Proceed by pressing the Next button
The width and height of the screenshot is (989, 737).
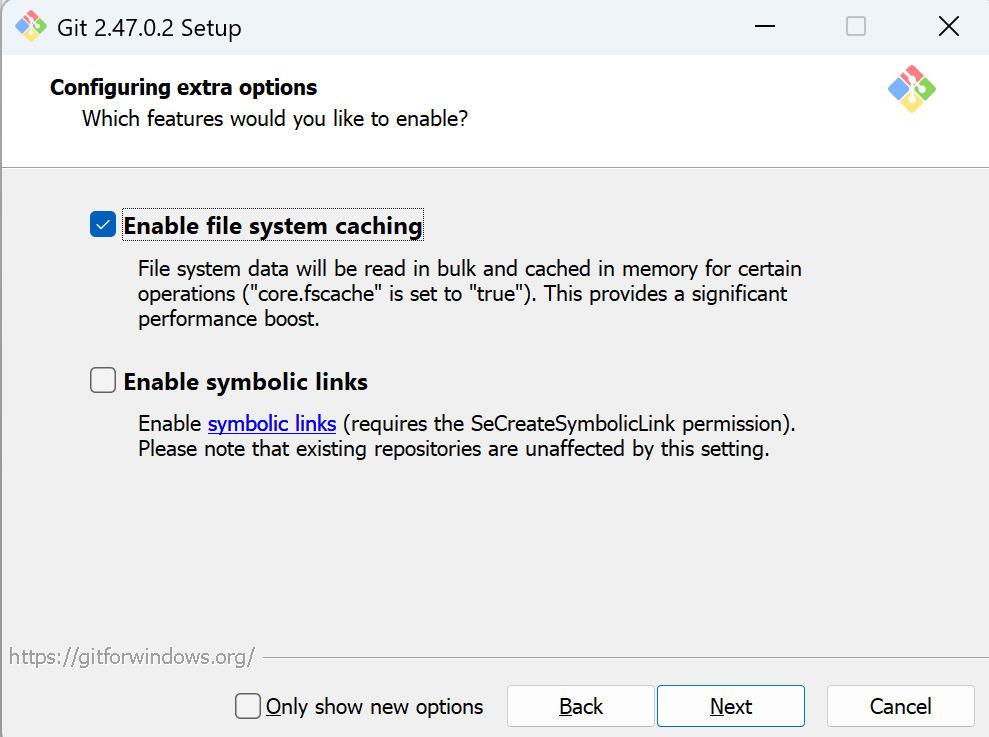730,706
